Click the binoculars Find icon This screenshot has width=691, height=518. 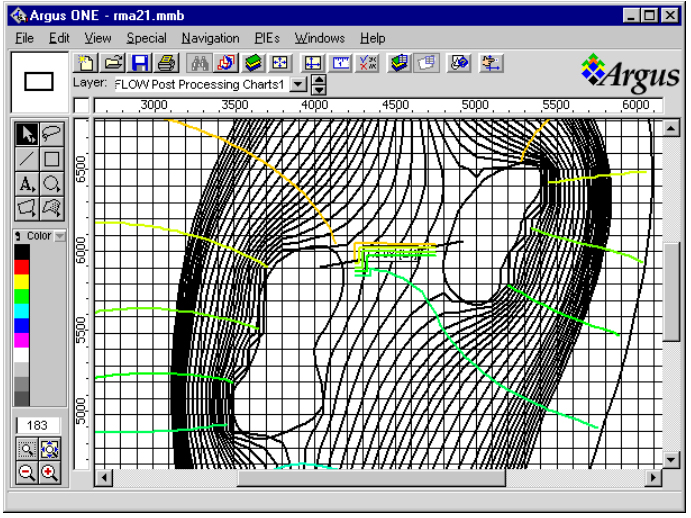point(200,63)
